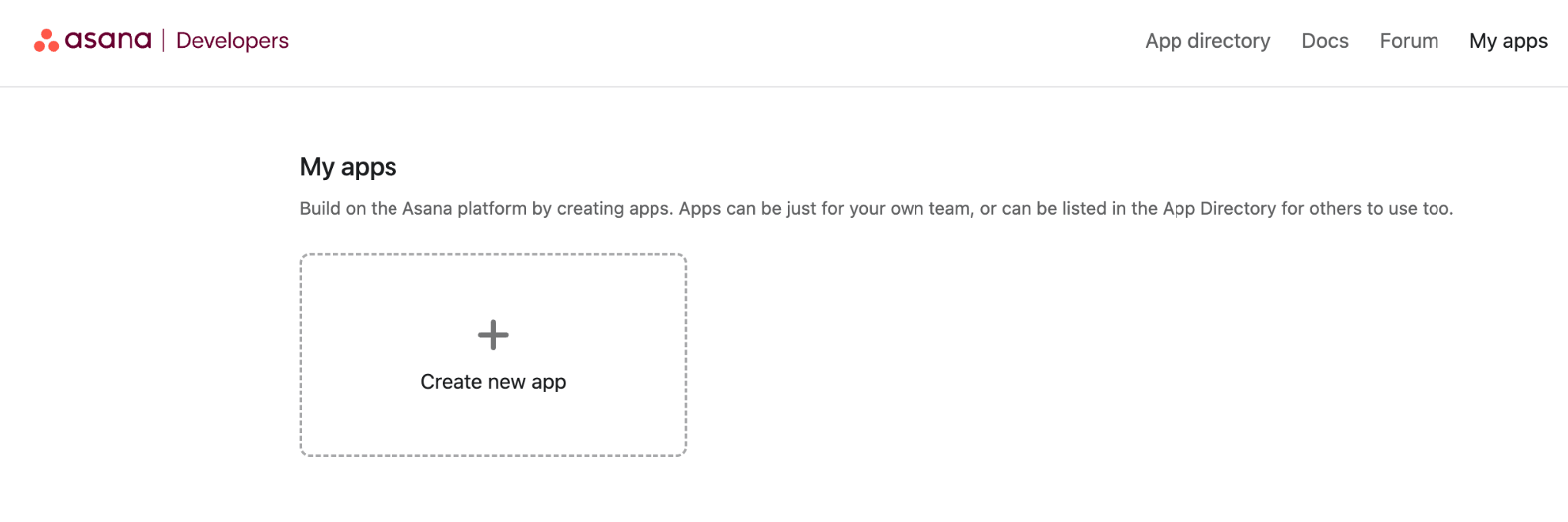Click the description starting "Build on the Asana platform"
Screen dimensions: 1568x522
click(876, 209)
